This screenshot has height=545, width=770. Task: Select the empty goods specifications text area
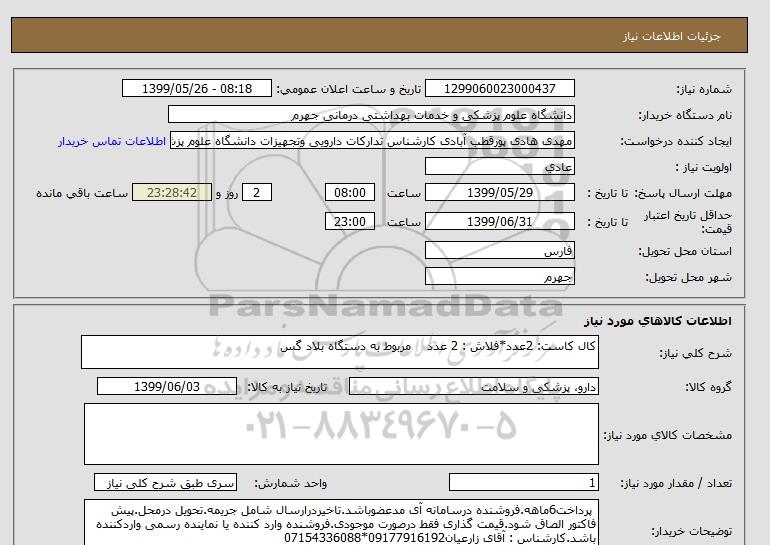click(341, 434)
